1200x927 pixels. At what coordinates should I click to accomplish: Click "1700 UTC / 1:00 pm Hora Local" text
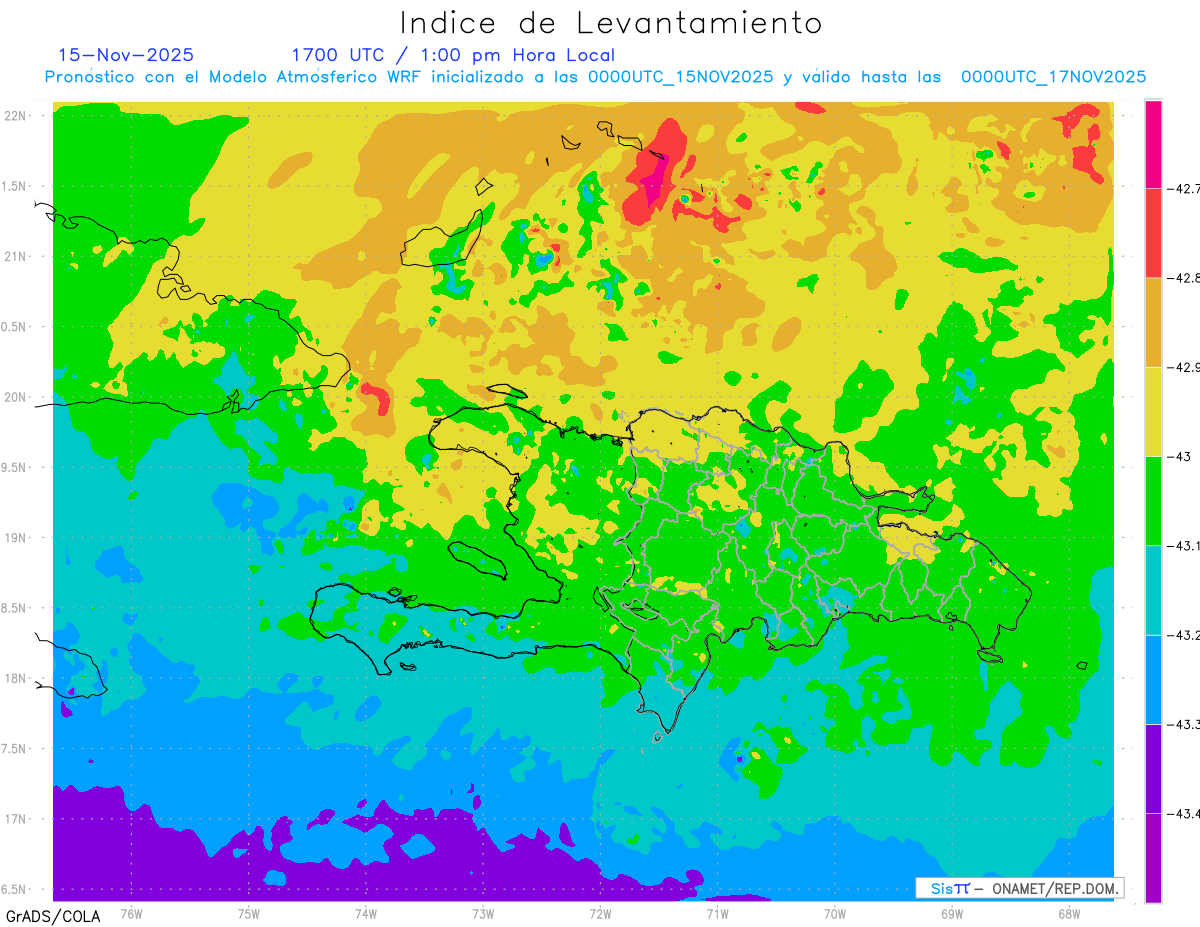pos(453,56)
